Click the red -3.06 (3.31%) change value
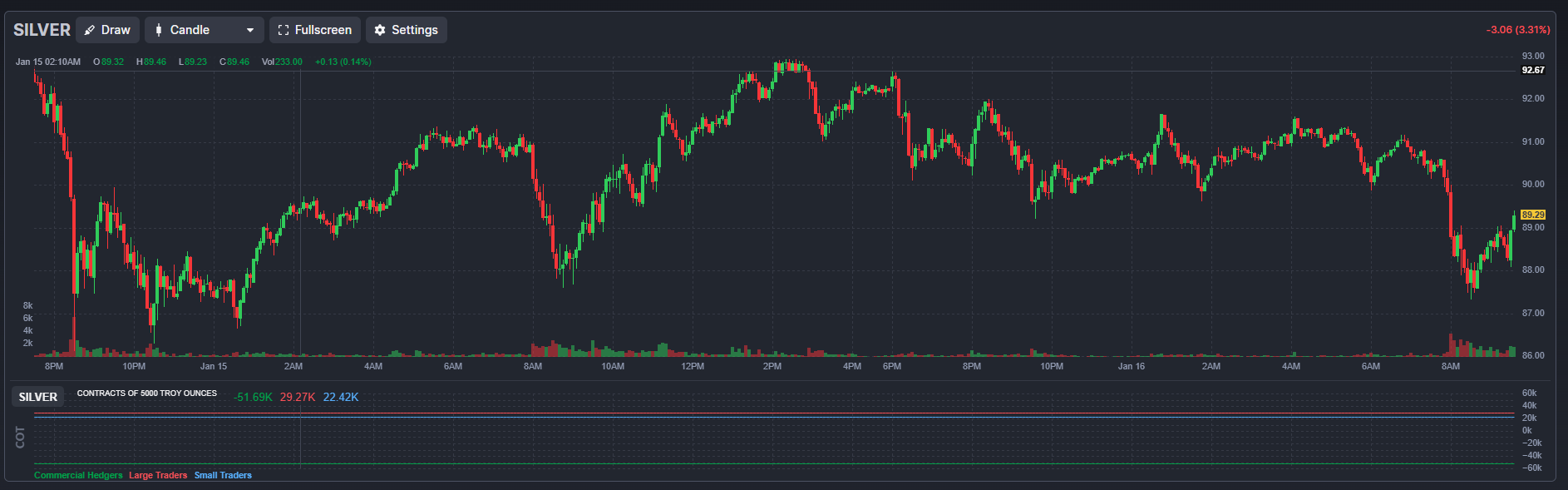This screenshot has height=490, width=1568. (x=1517, y=29)
